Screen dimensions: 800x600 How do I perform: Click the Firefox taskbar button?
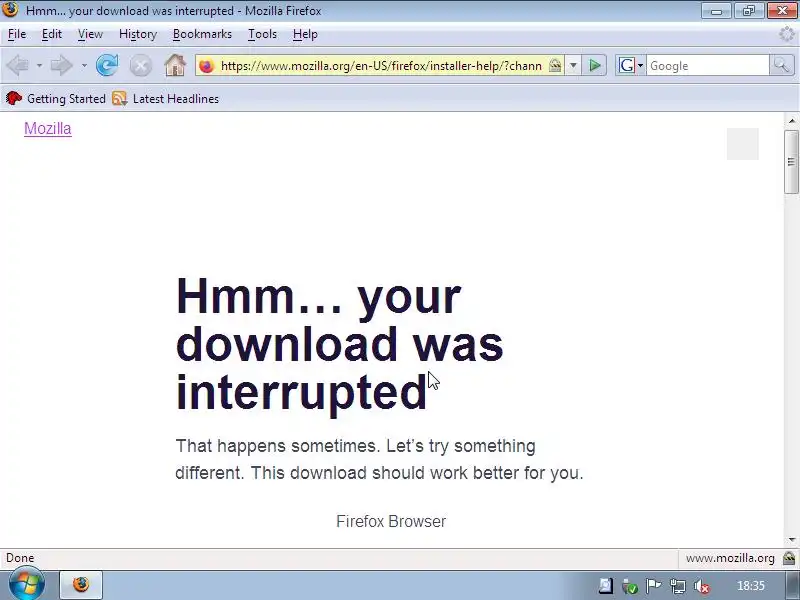(x=81, y=585)
